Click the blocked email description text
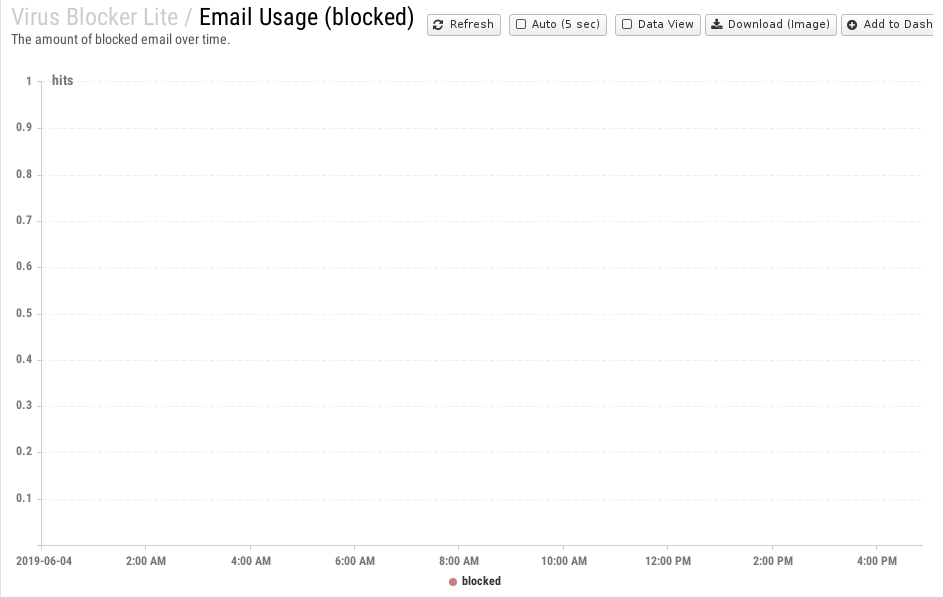944x598 pixels. pos(120,40)
